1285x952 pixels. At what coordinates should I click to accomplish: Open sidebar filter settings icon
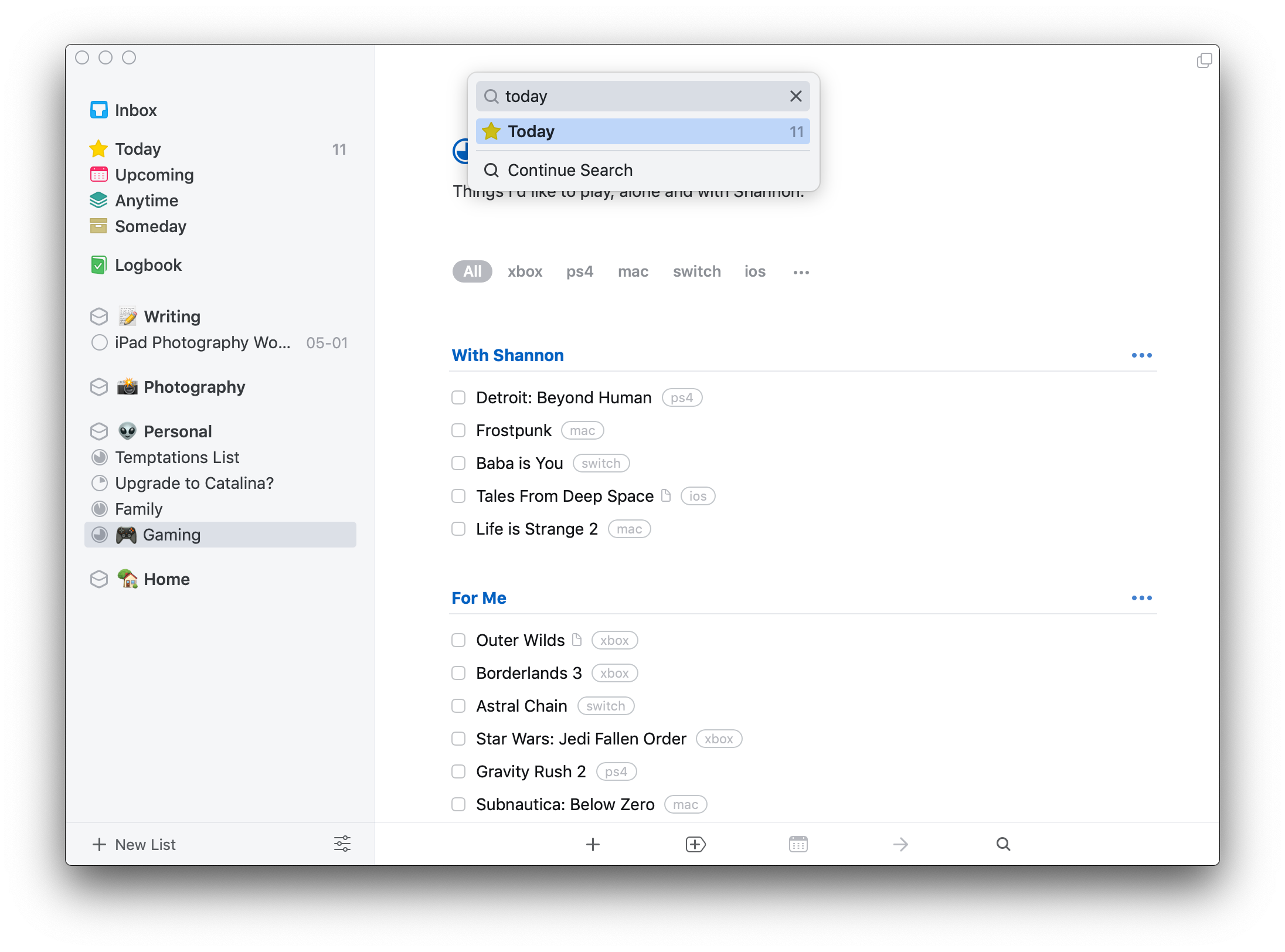pos(342,844)
